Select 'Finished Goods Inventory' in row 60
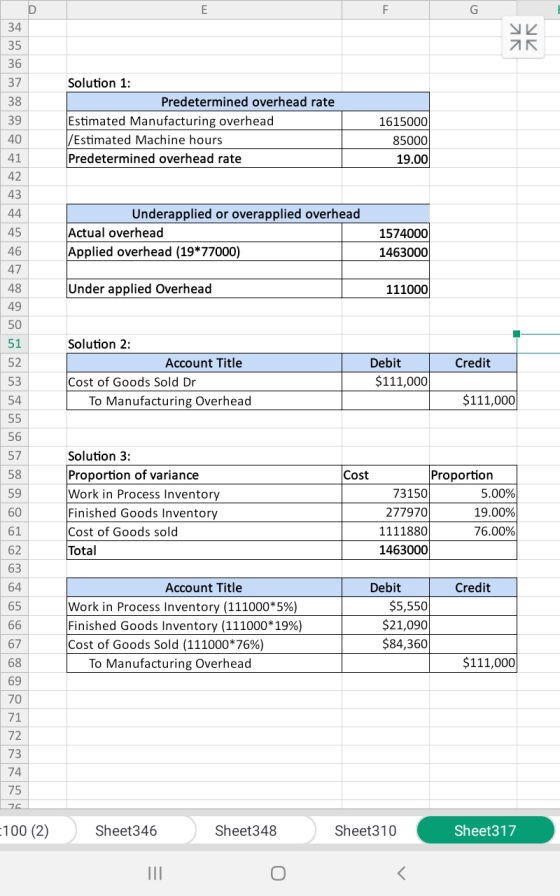This screenshot has width=560, height=896. (204, 513)
